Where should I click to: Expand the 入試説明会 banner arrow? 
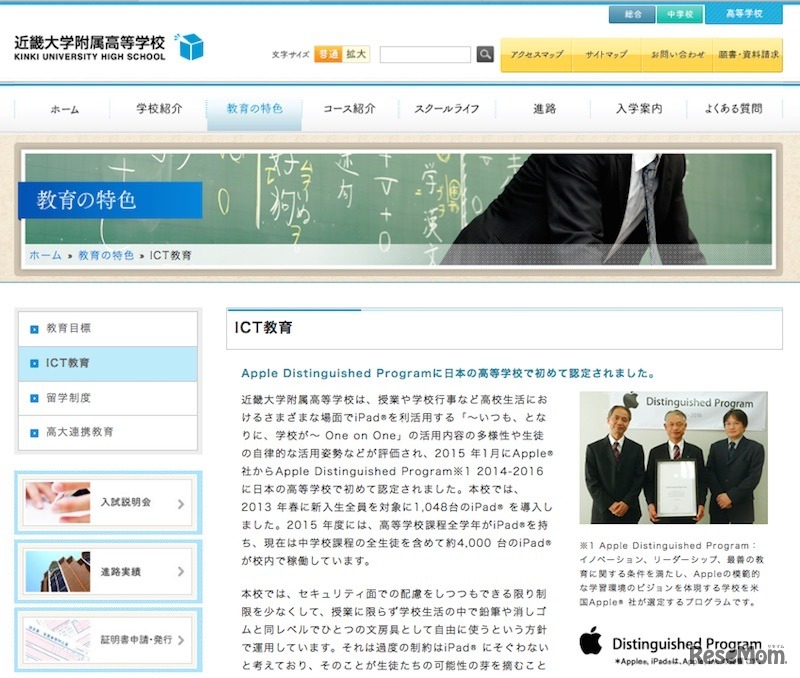point(181,503)
